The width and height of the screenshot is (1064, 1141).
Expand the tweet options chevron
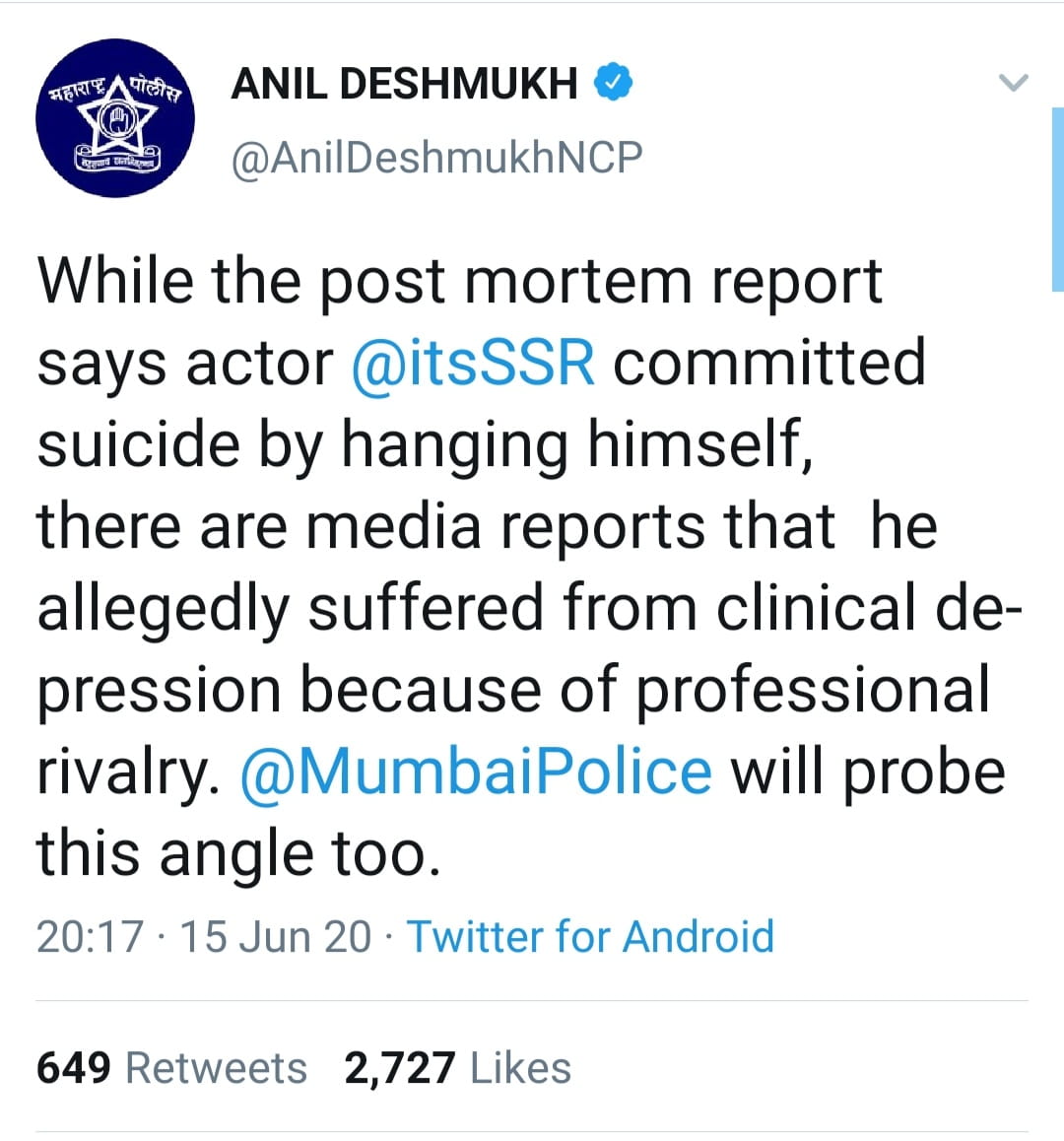tap(1013, 83)
